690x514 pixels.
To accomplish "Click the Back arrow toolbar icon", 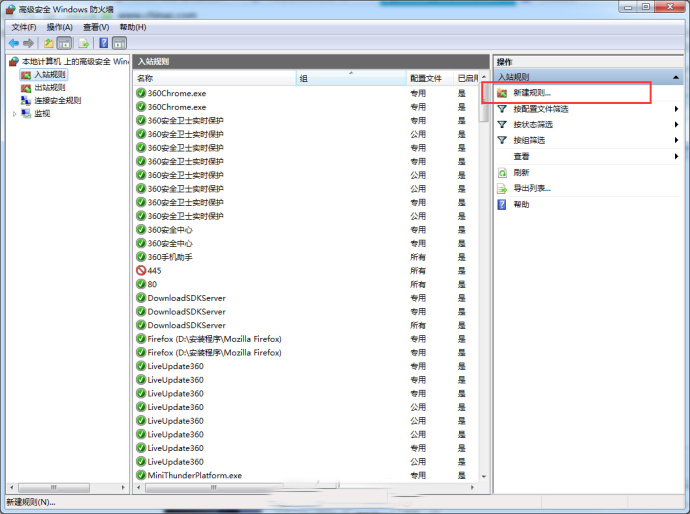I will 13,43.
